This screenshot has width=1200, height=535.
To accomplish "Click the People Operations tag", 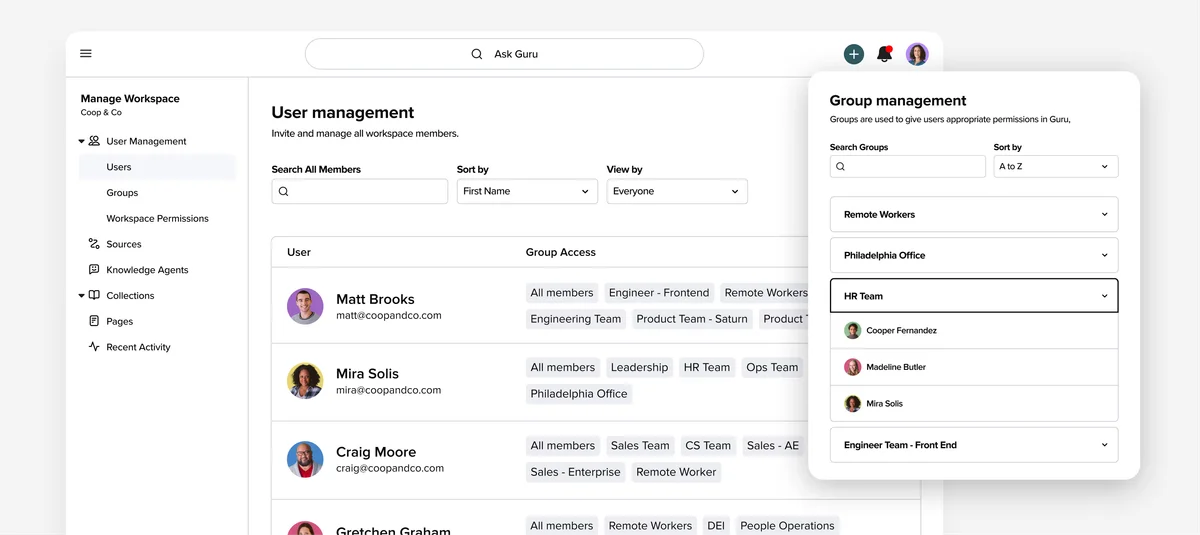I will (x=788, y=526).
